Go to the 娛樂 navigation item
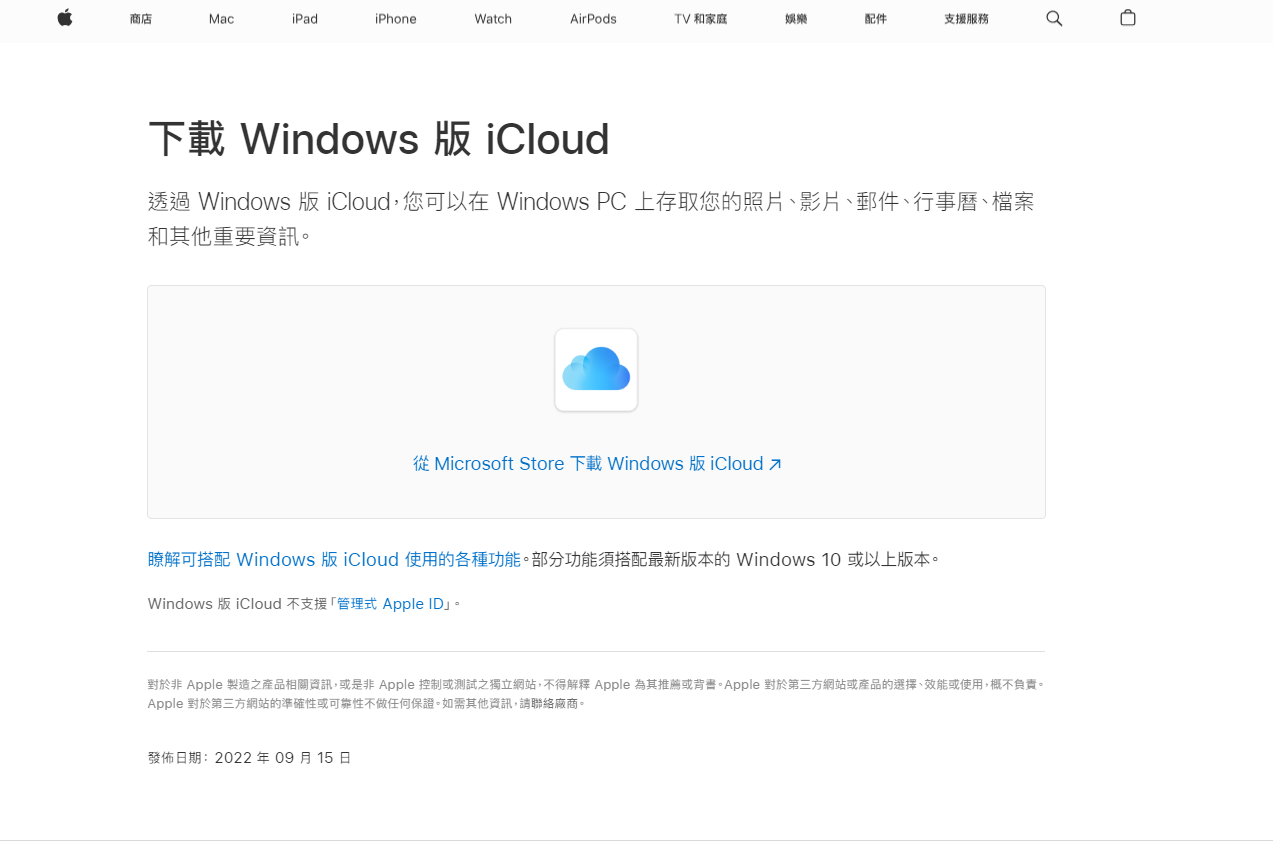This screenshot has width=1273, height=863. tap(796, 19)
